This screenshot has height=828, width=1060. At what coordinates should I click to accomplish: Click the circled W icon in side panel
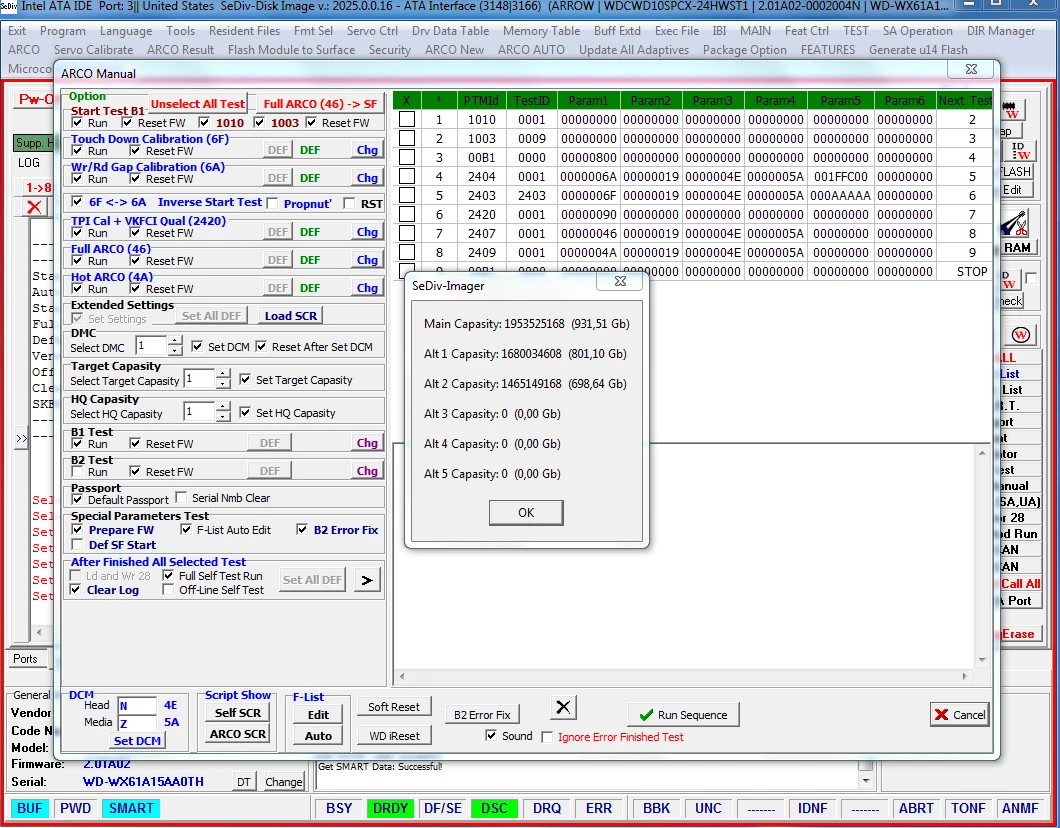click(x=1020, y=334)
